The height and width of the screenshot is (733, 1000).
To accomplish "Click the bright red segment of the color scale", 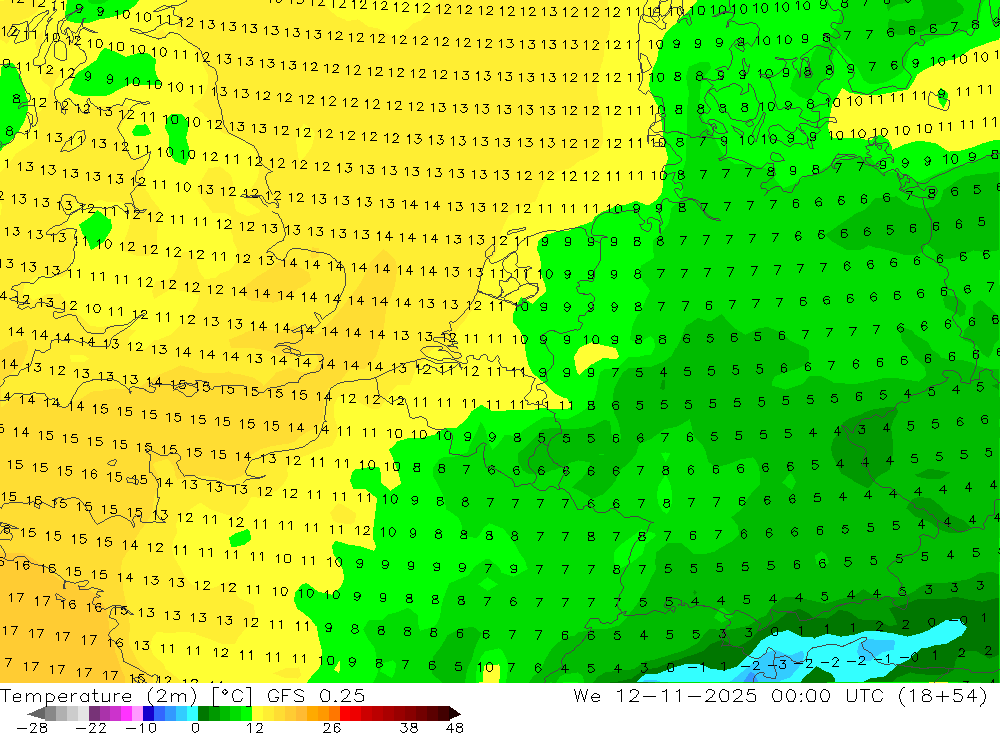I will pos(345,713).
